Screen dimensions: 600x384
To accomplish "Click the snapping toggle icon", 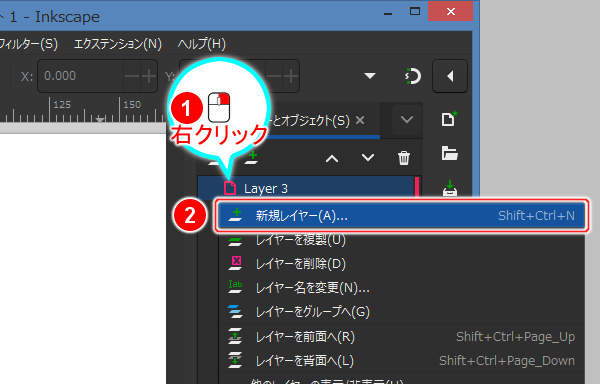I will [412, 76].
